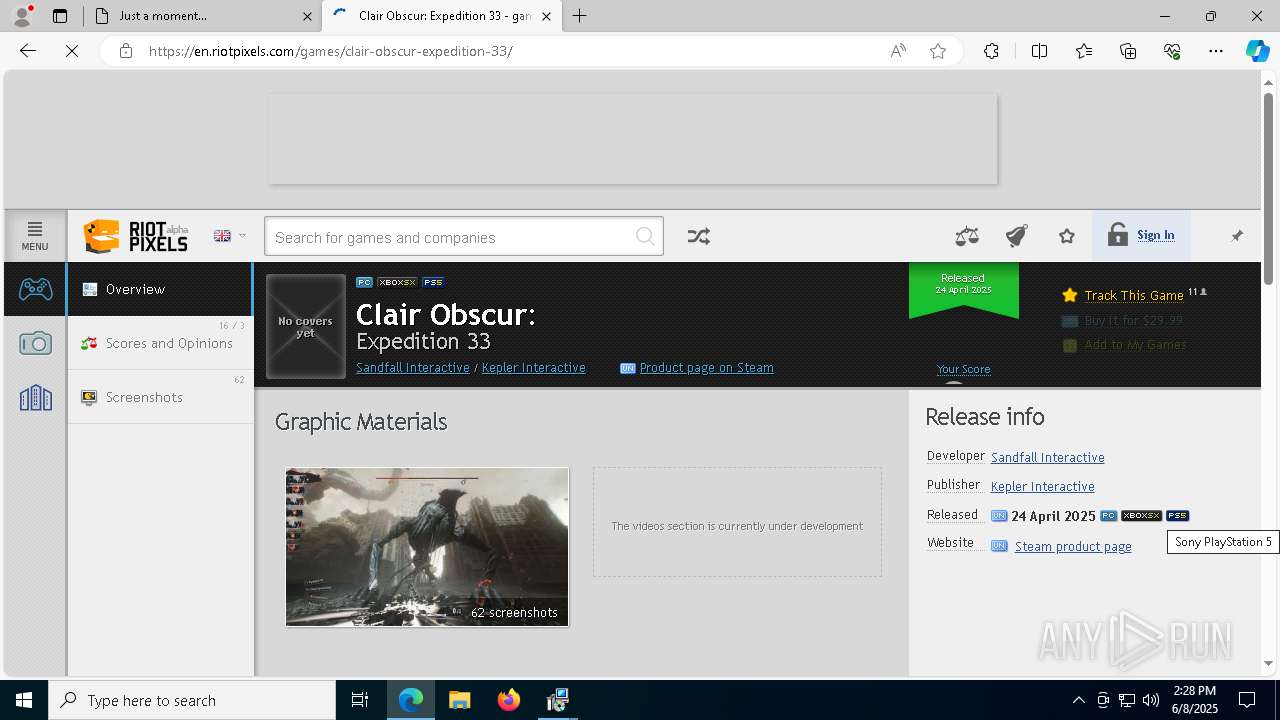
Task: Select the buildings companies sidebar icon
Action: point(35,397)
